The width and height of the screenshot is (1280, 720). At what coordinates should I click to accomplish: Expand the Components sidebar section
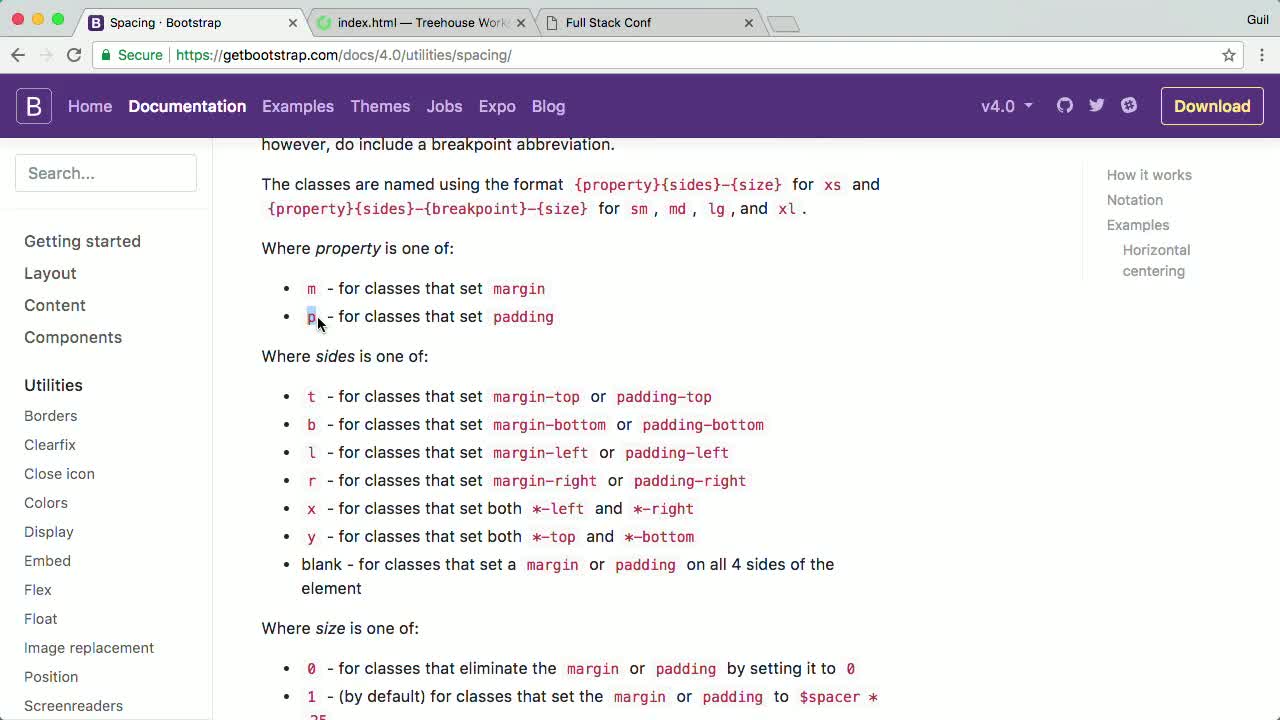73,337
